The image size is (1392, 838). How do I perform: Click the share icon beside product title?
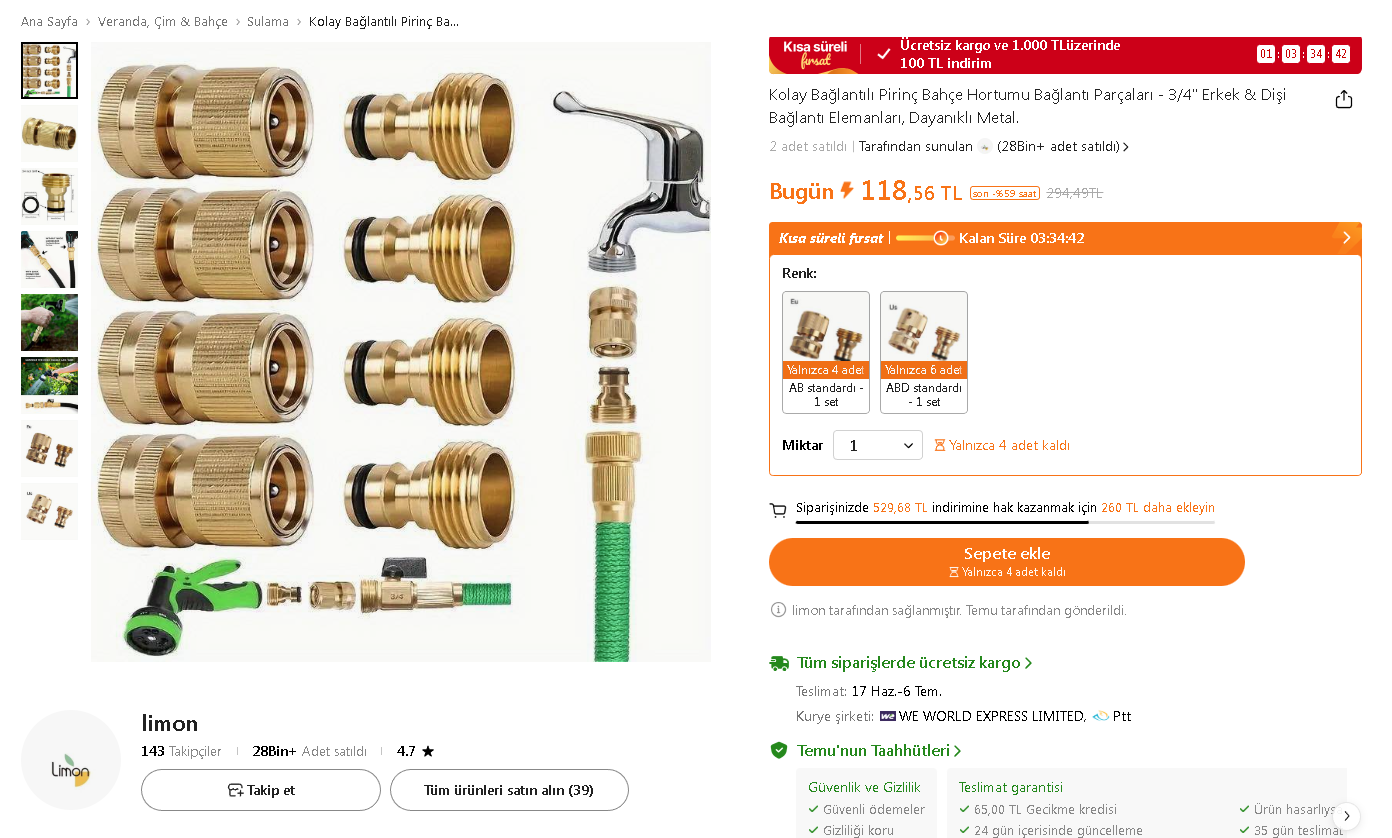tap(1344, 99)
